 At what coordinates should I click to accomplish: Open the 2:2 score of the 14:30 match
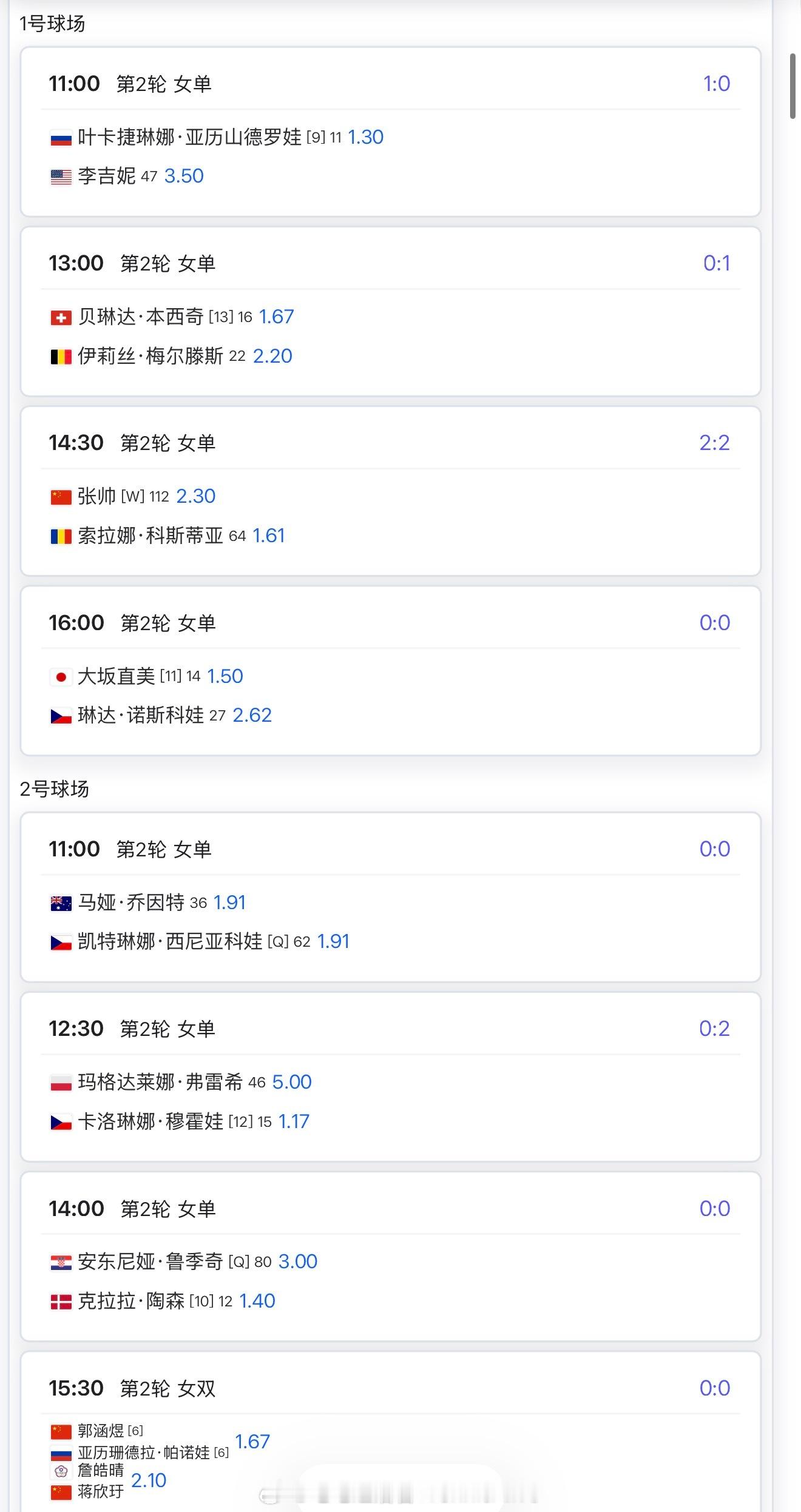714,443
